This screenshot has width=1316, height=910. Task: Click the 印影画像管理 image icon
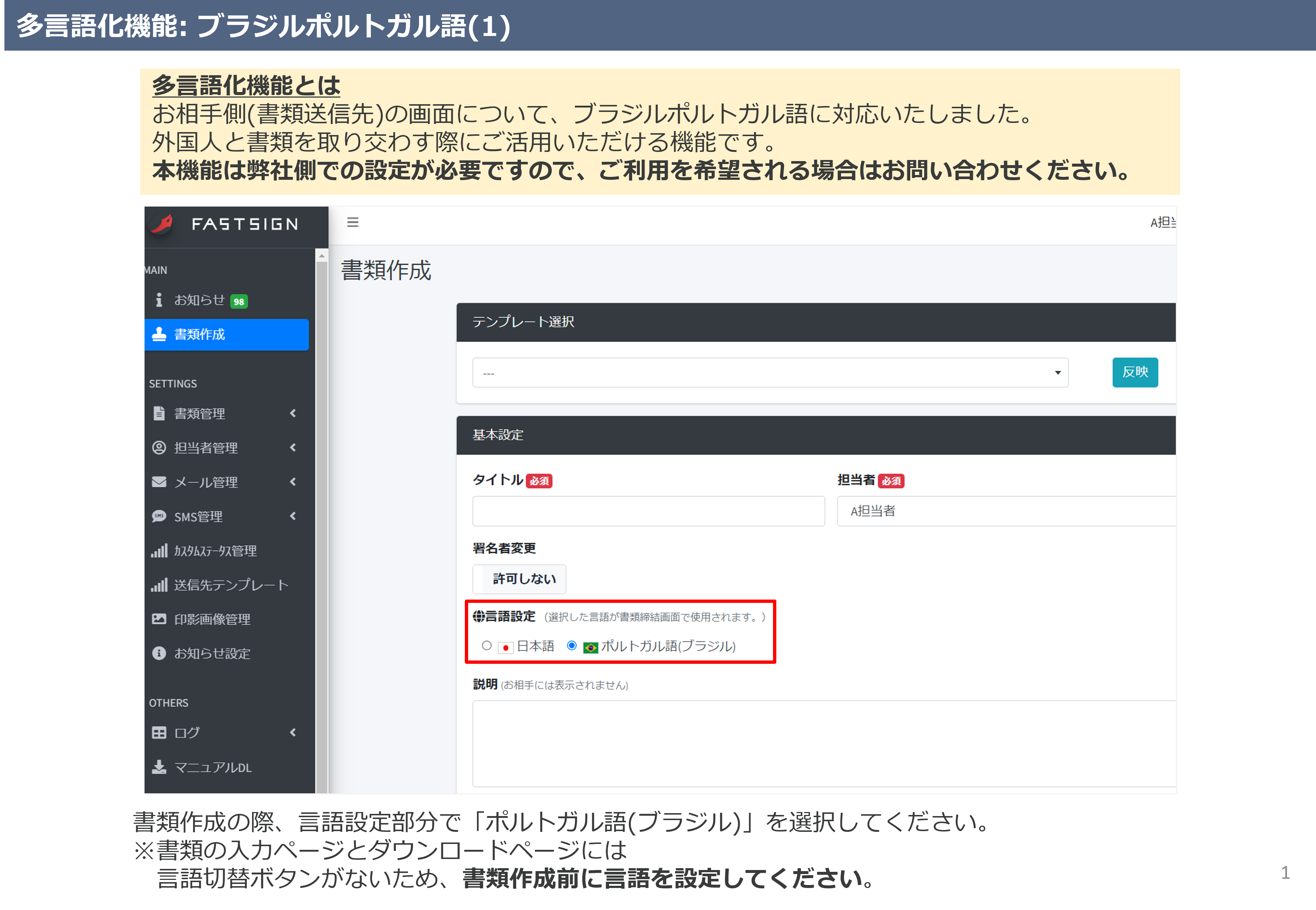159,619
